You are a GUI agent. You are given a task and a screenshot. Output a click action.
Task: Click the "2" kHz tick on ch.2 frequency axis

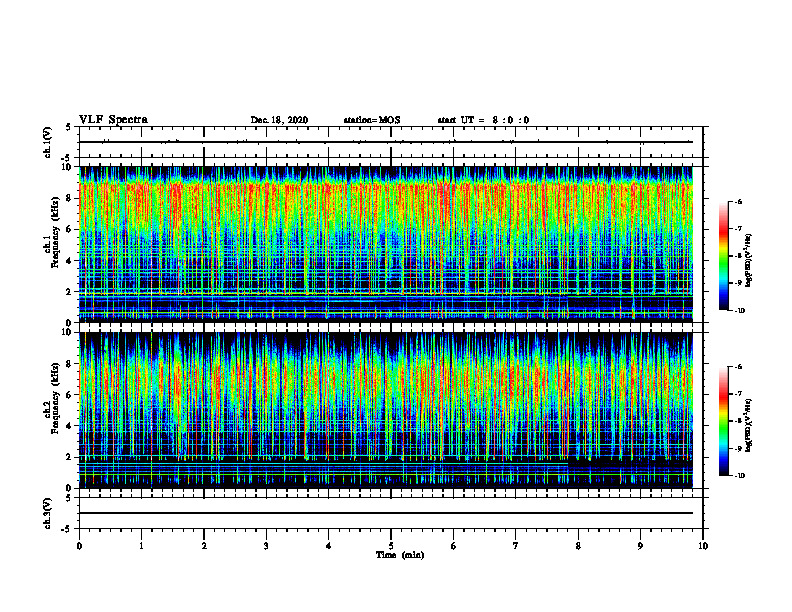pos(71,457)
